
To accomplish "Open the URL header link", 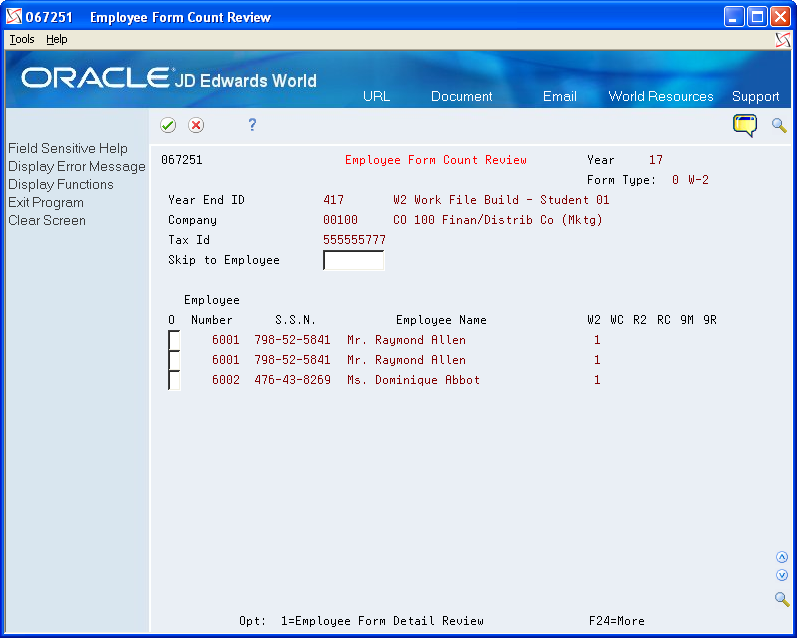I will (377, 96).
